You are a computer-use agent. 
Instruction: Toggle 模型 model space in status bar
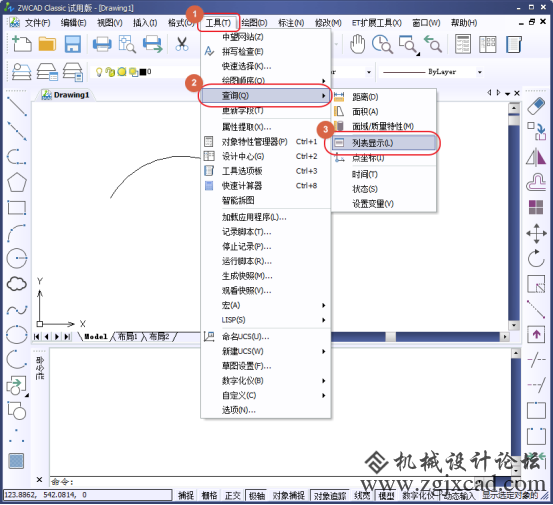pyautogui.click(x=386, y=496)
